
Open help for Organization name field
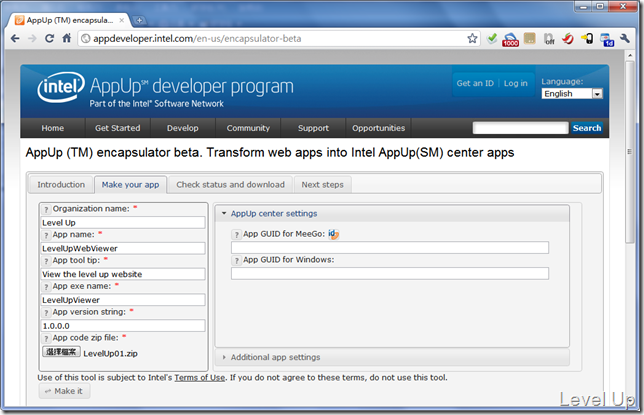(46, 209)
